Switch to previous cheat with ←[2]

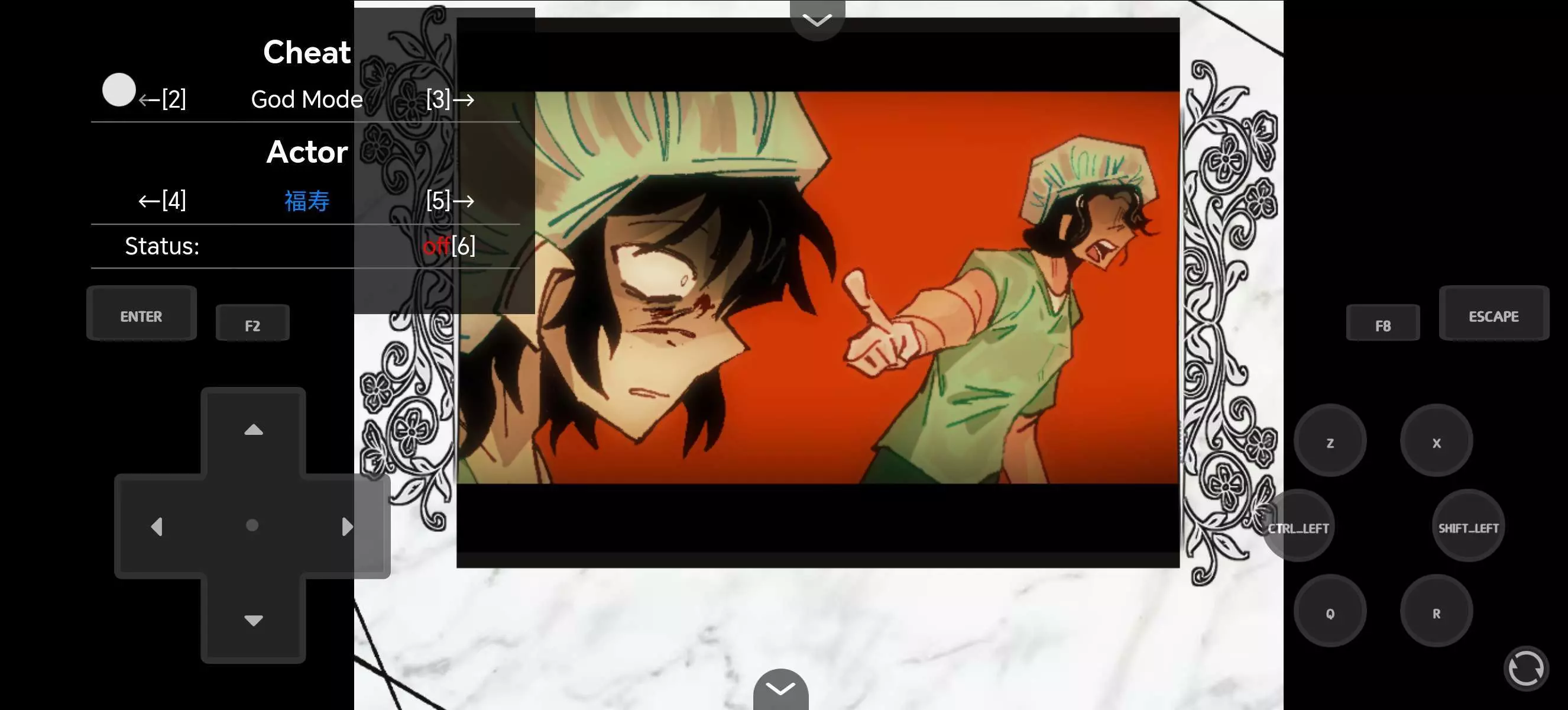162,99
